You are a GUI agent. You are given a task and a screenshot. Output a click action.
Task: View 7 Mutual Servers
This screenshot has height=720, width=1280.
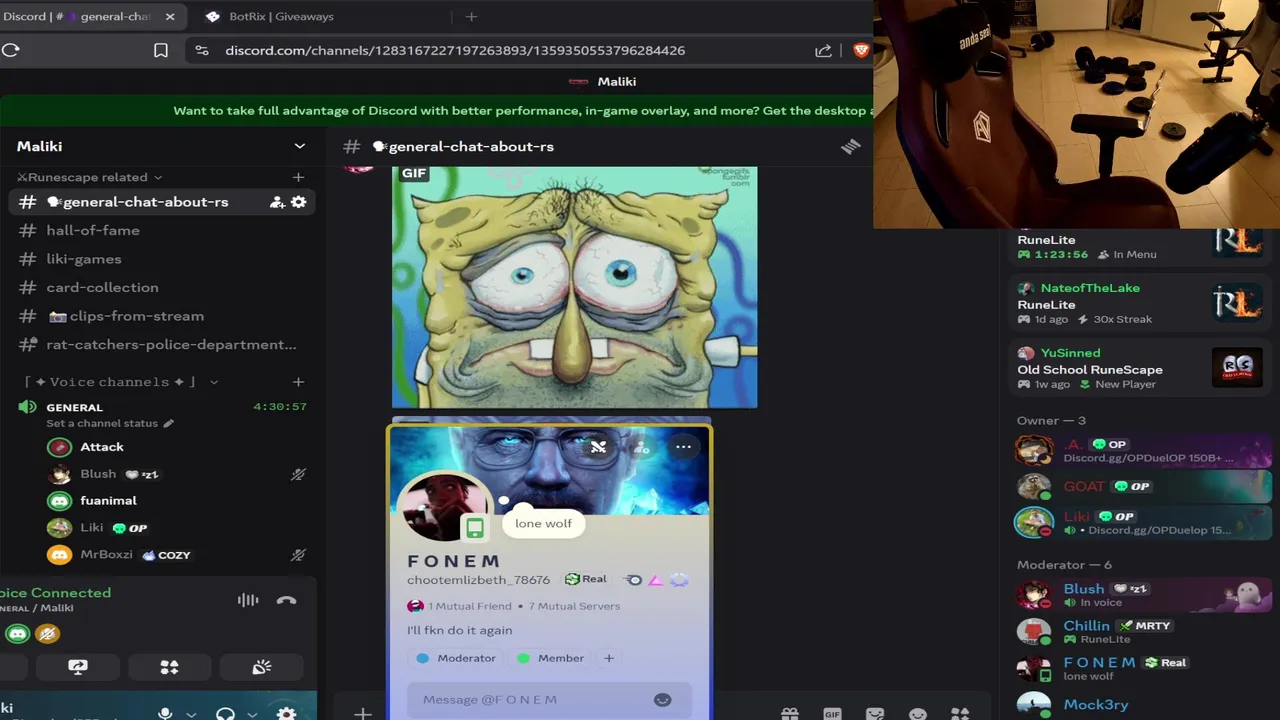[574, 606]
